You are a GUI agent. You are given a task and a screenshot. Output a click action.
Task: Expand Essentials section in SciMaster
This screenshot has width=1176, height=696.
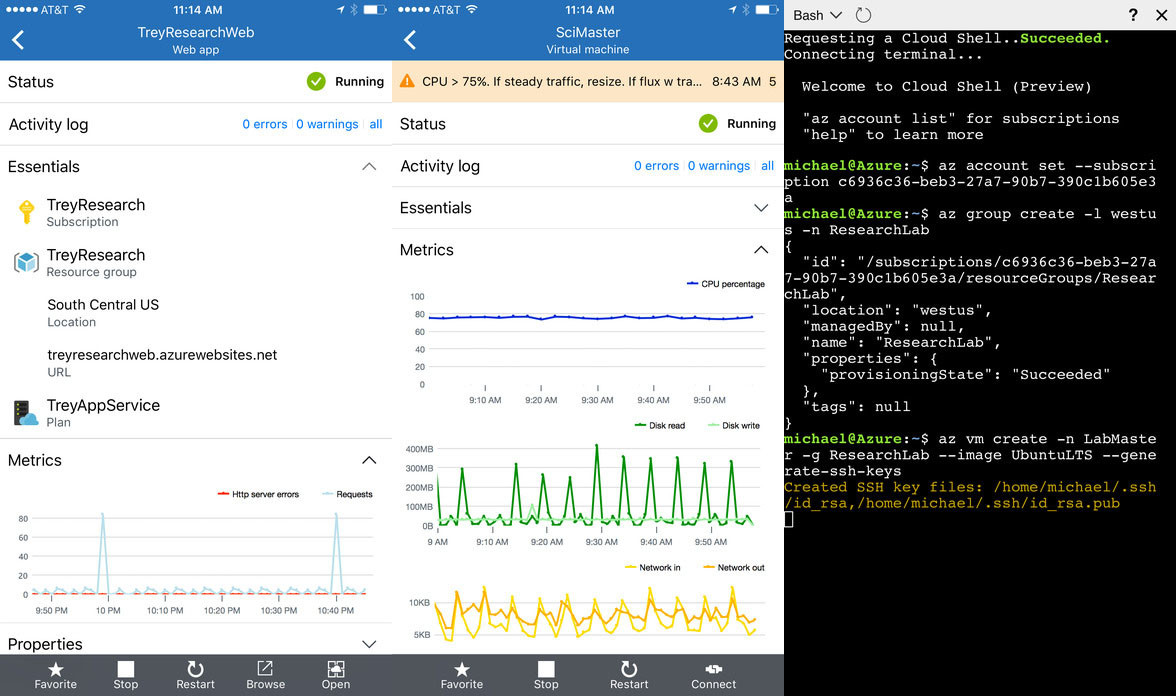click(760, 208)
